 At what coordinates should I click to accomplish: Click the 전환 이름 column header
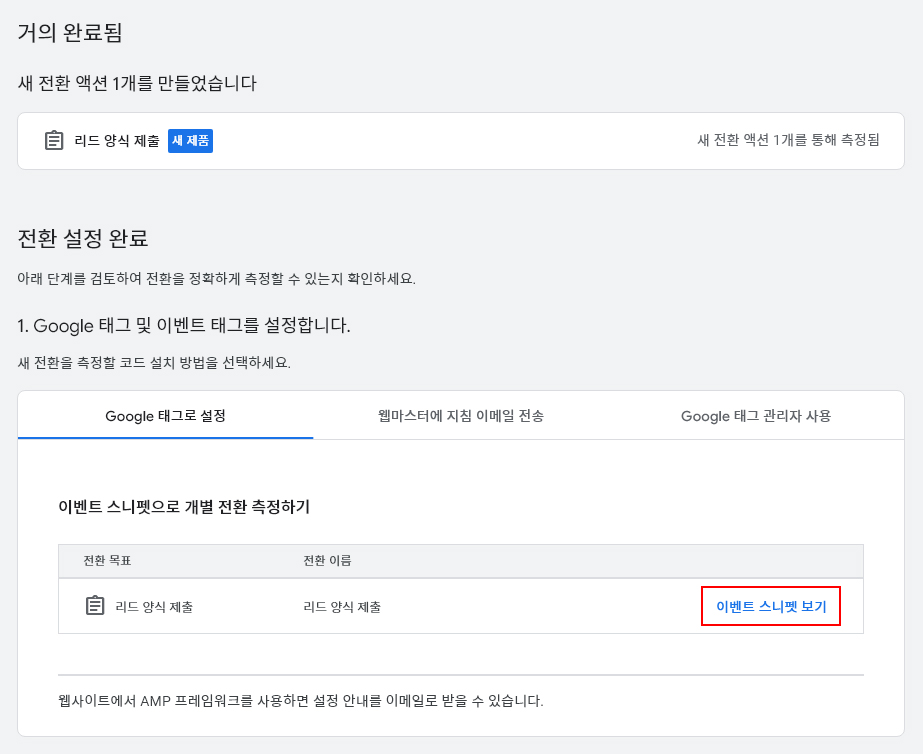pos(327,560)
